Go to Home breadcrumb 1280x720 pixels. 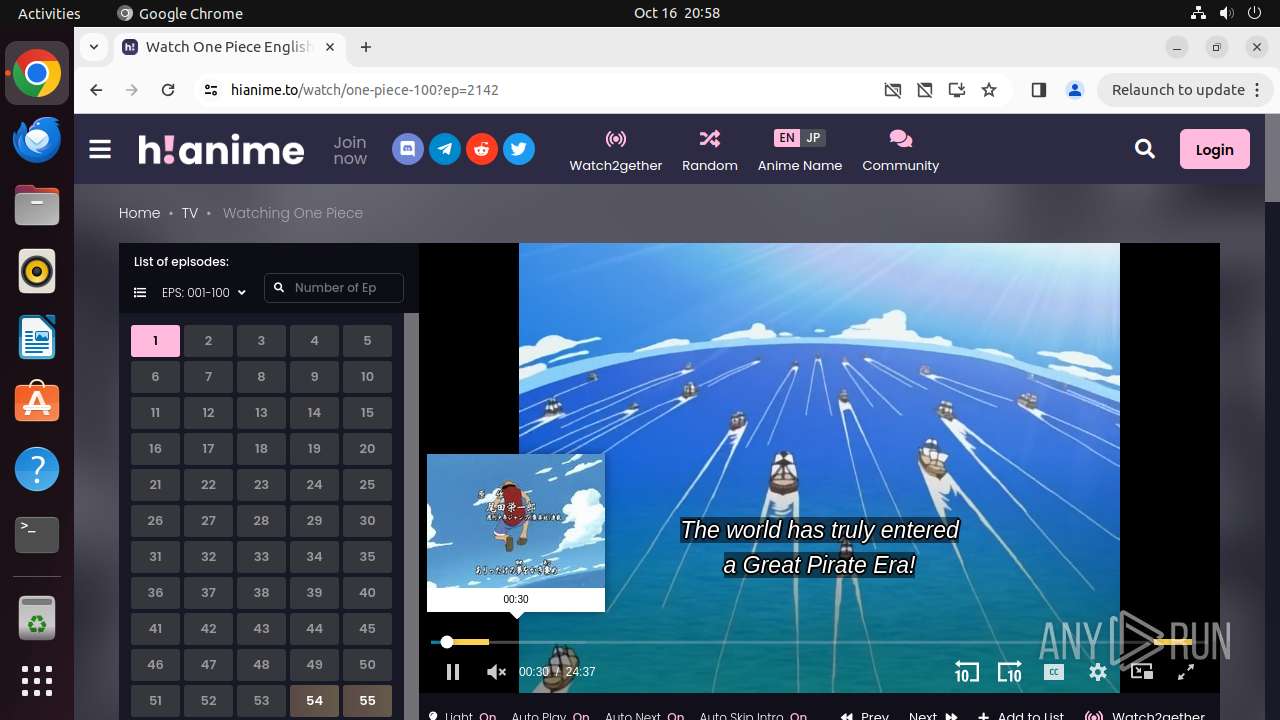(x=139, y=213)
